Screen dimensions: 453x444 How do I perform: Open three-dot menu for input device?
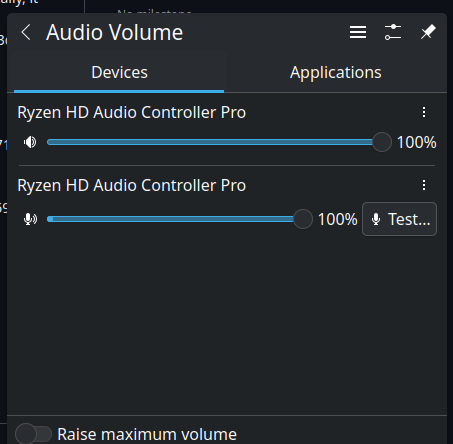click(424, 185)
